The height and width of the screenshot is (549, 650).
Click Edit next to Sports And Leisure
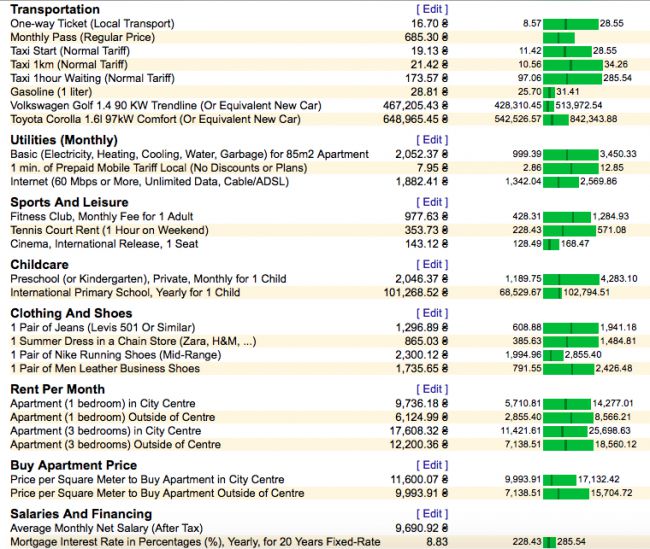432,202
